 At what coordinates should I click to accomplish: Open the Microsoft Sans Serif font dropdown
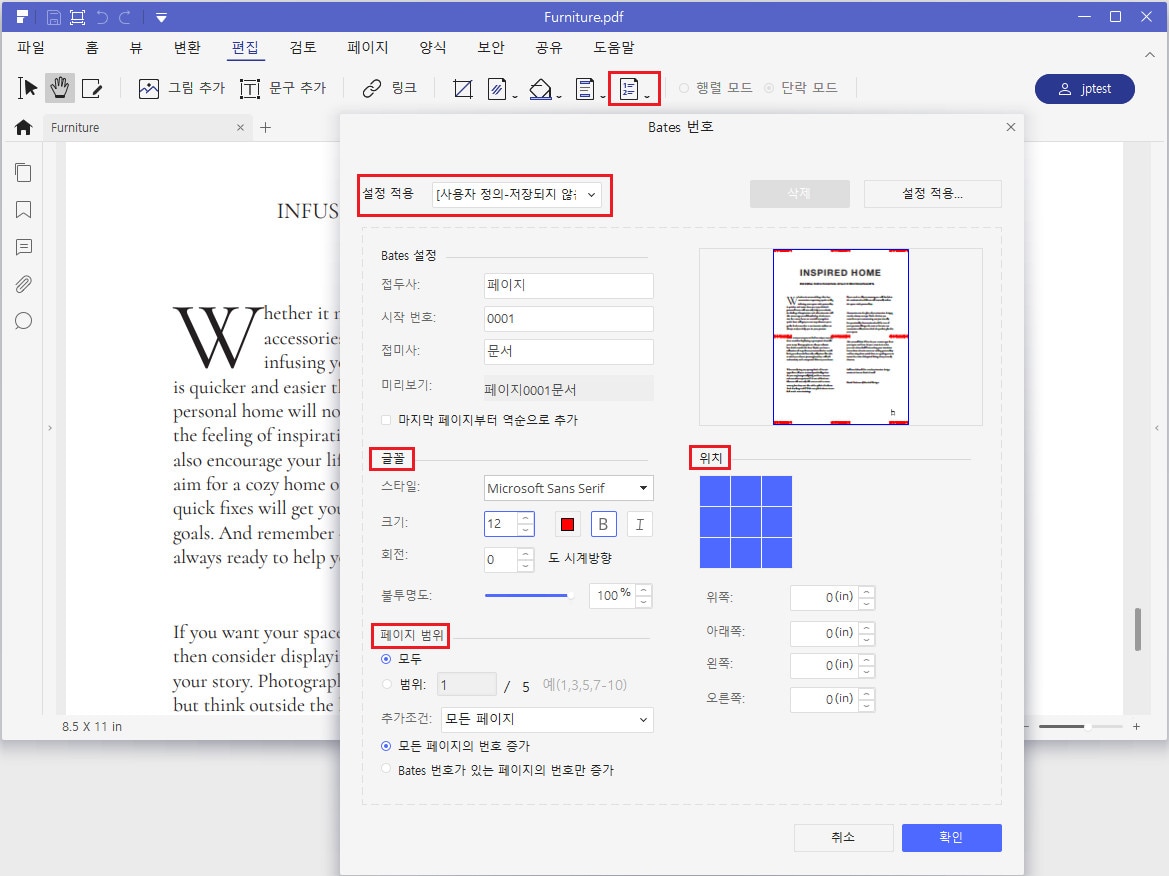point(569,488)
